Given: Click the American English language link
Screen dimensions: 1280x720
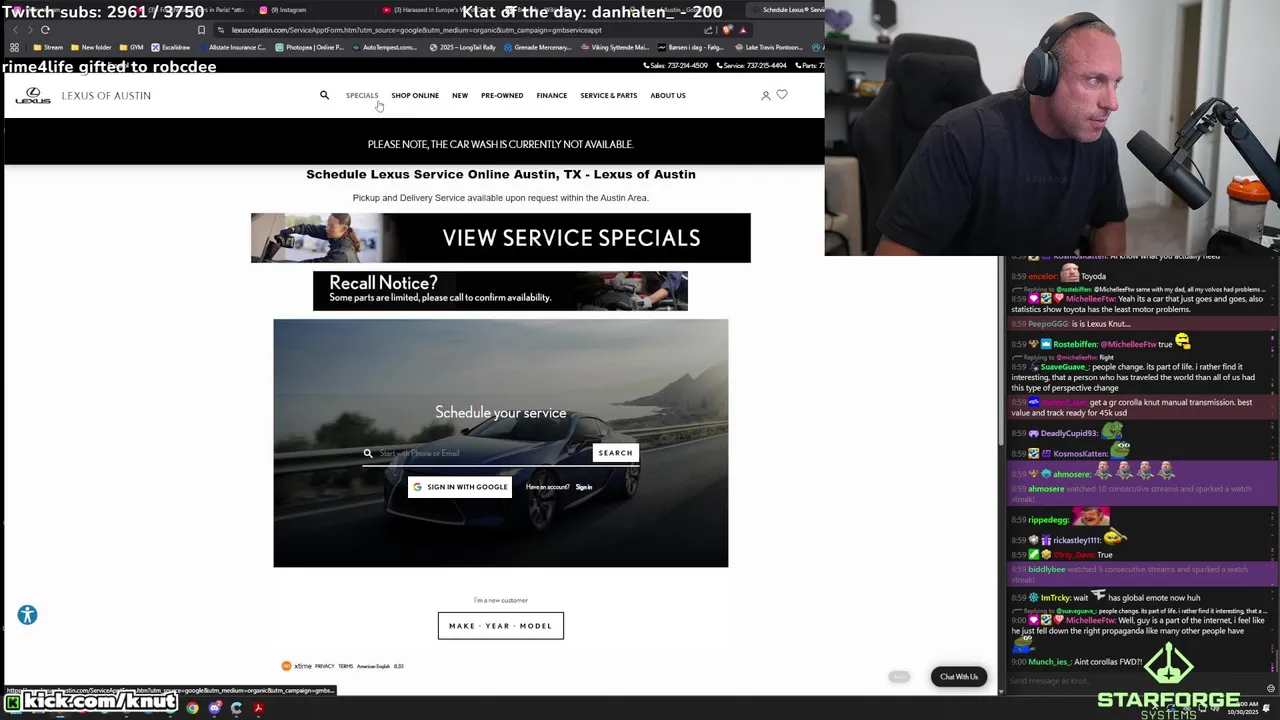Looking at the screenshot, I should point(373,666).
